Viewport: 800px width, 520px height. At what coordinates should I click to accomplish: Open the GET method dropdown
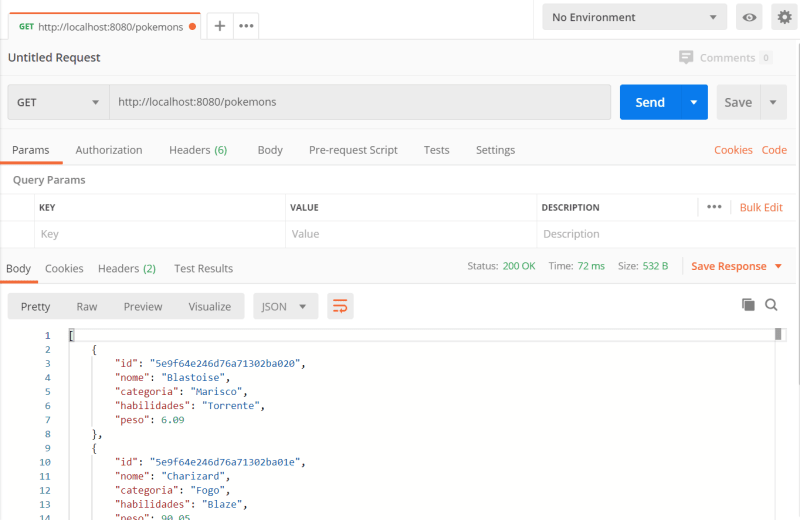(x=58, y=102)
